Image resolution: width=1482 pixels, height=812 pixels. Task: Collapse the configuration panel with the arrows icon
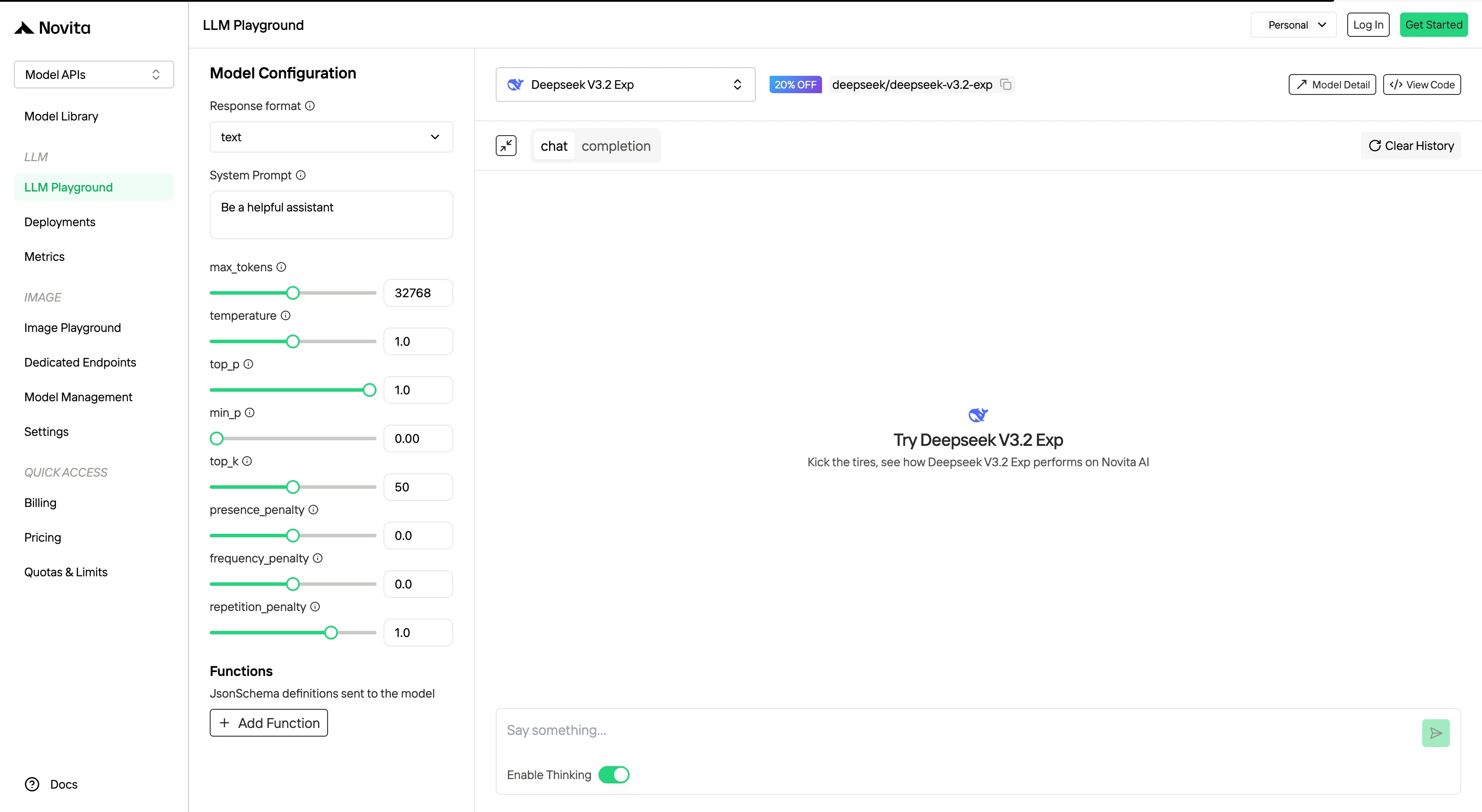click(506, 146)
